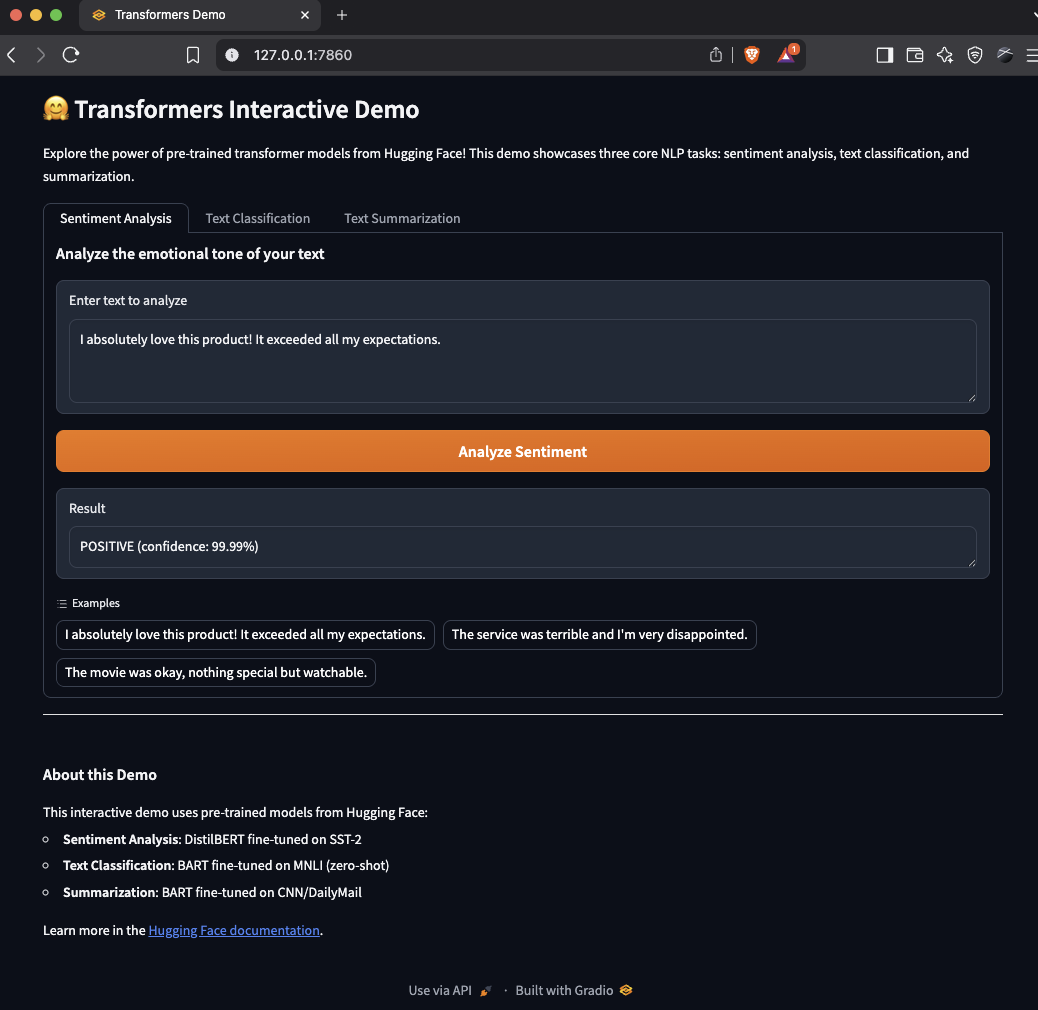The width and height of the screenshot is (1038, 1010).
Task: Go back to the previous page
Action: [x=12, y=55]
